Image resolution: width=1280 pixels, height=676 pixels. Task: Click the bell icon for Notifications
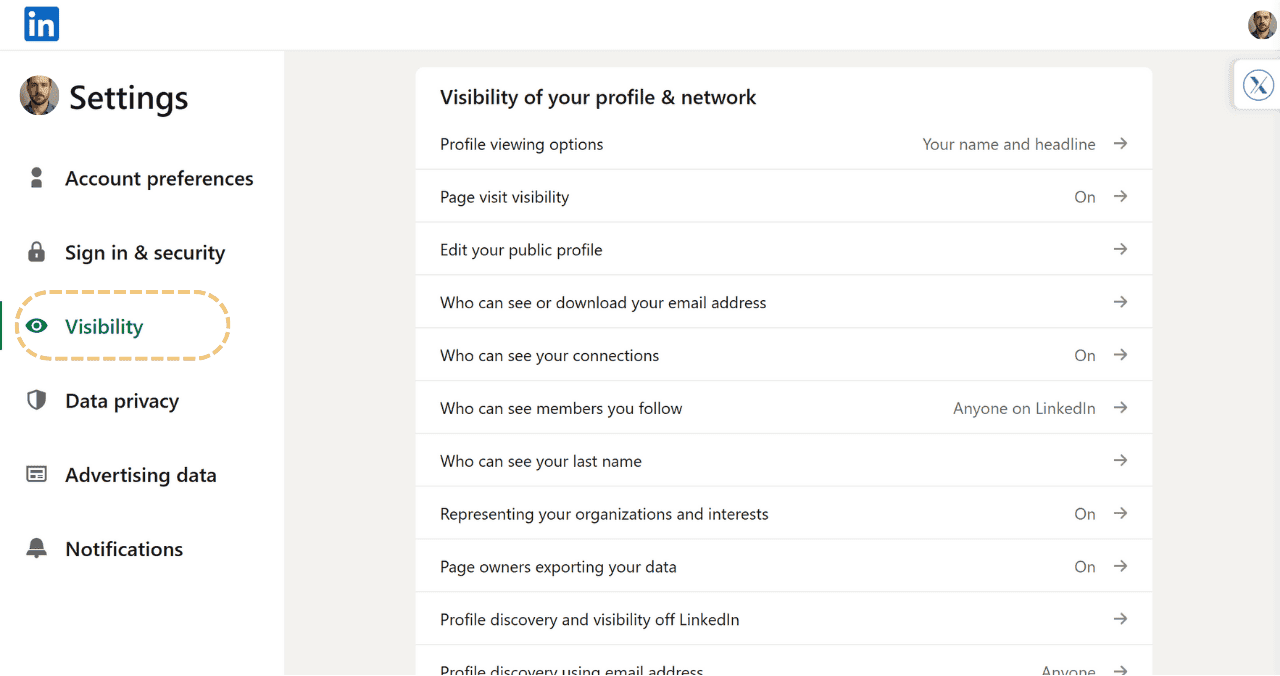[37, 548]
